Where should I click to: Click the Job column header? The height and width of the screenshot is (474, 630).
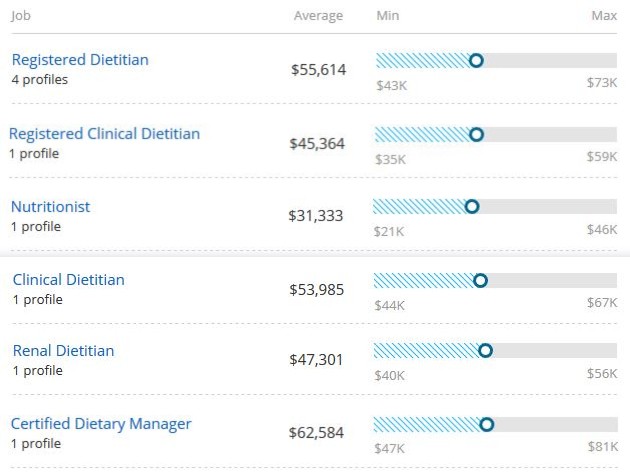point(21,16)
